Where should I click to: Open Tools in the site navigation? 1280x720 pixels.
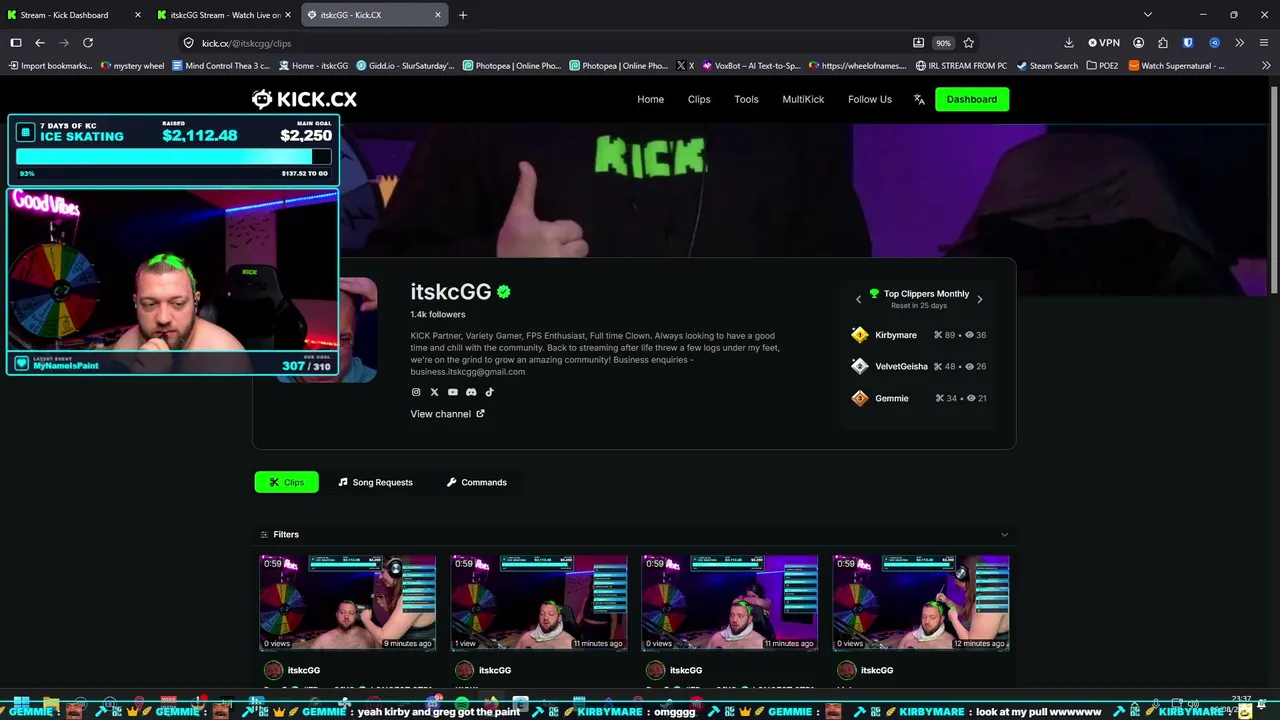tap(746, 99)
